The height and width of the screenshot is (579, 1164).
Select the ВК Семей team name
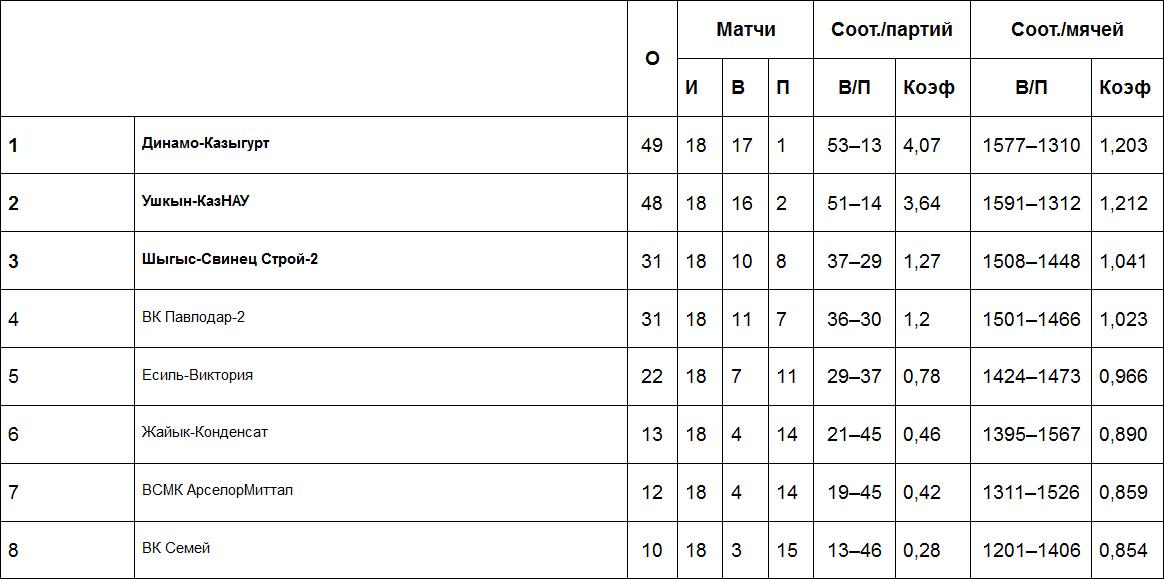pos(176,548)
